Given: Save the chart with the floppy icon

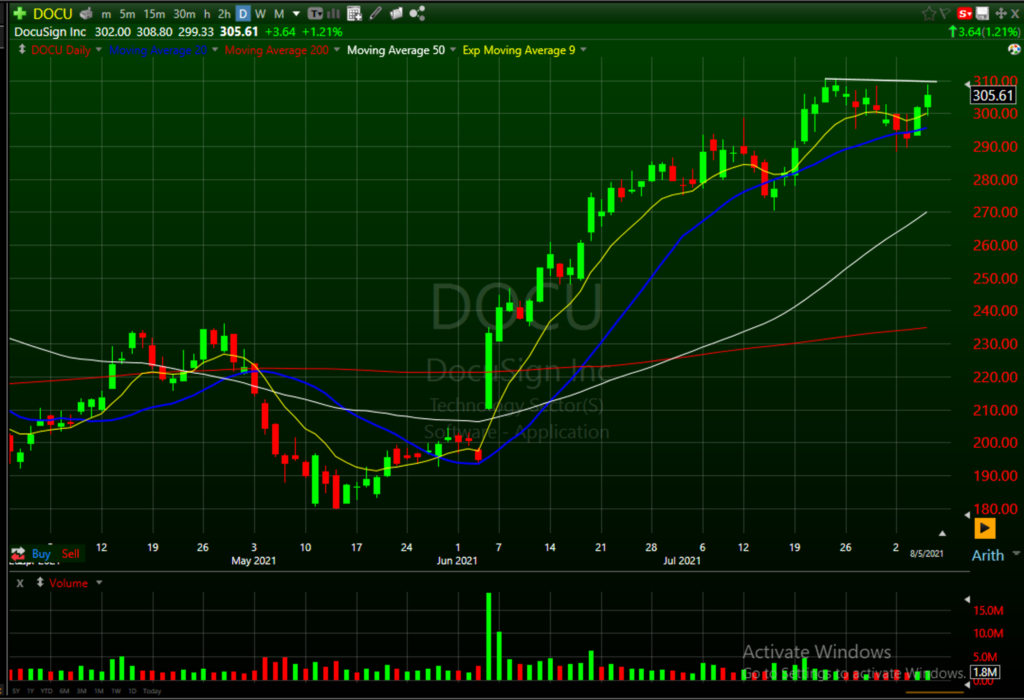Looking at the screenshot, I should click(983, 13).
